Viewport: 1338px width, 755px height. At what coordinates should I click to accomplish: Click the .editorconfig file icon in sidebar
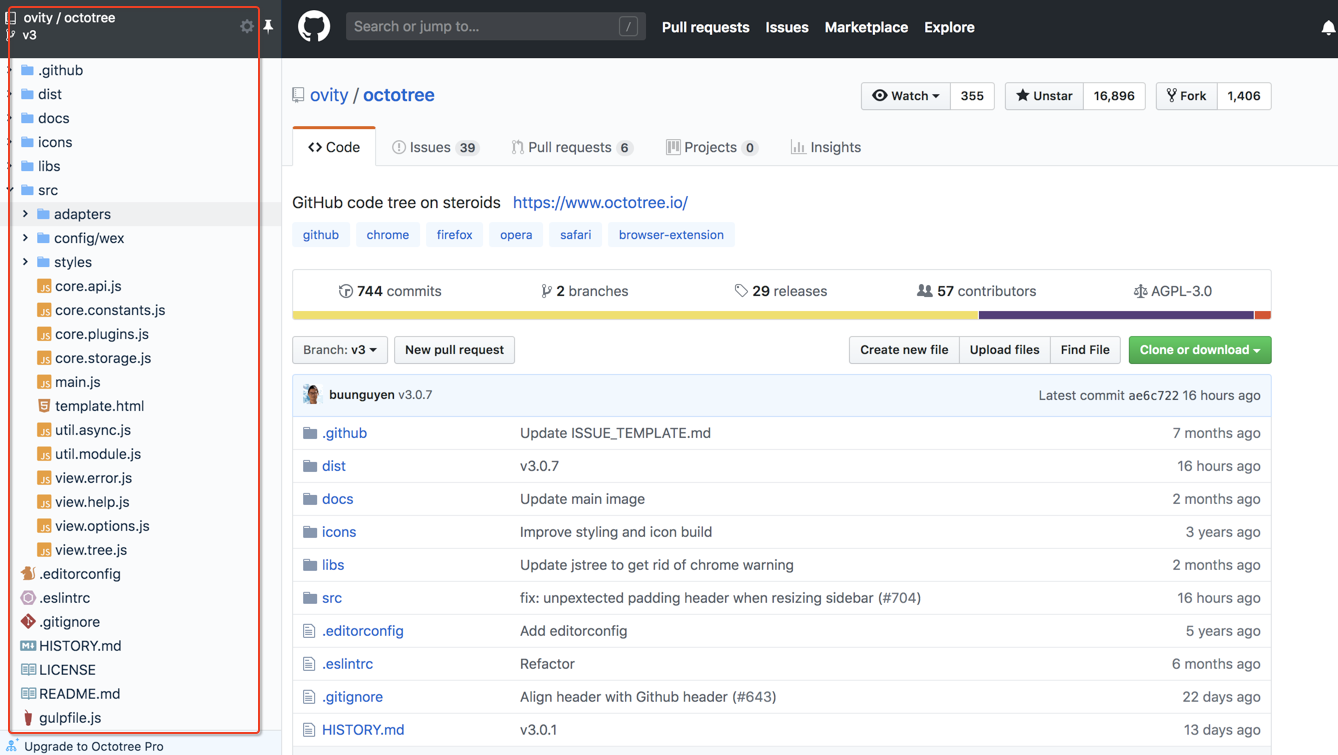coord(28,574)
